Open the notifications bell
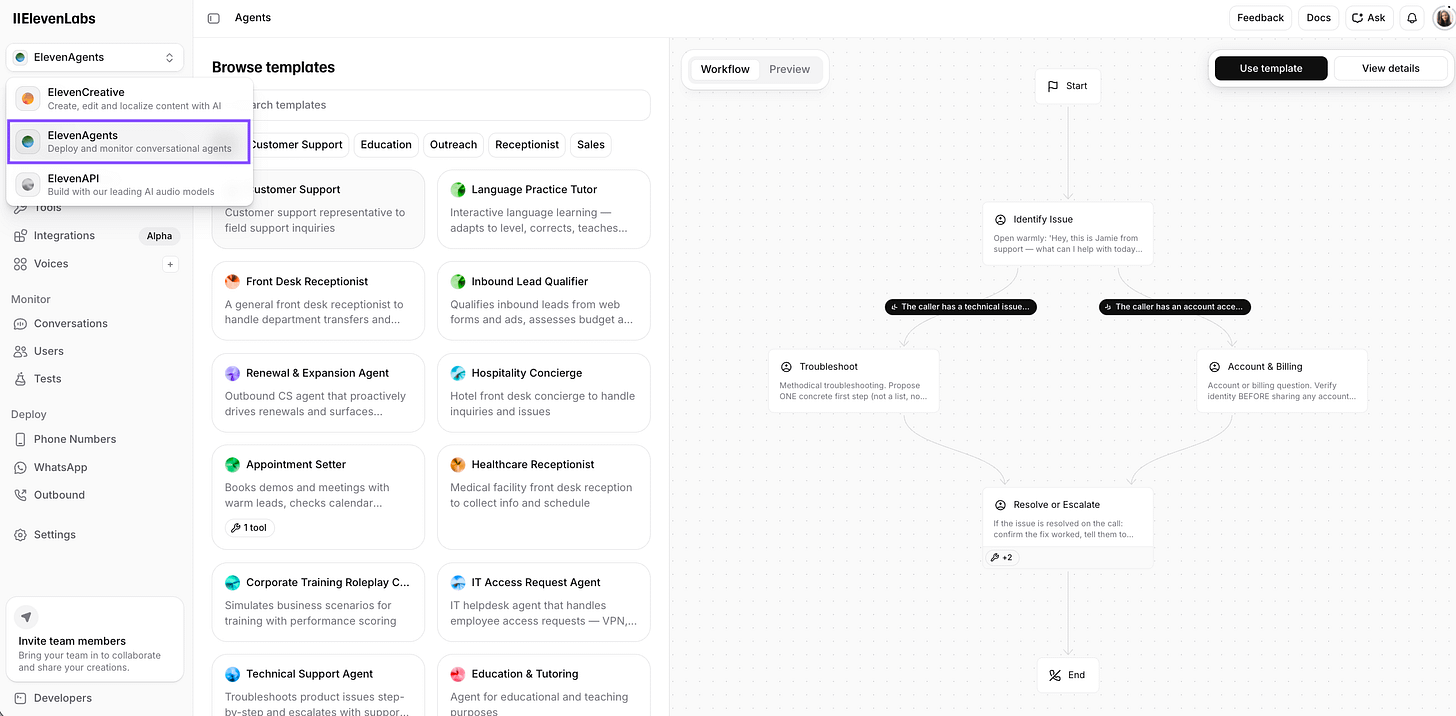 (x=1412, y=18)
